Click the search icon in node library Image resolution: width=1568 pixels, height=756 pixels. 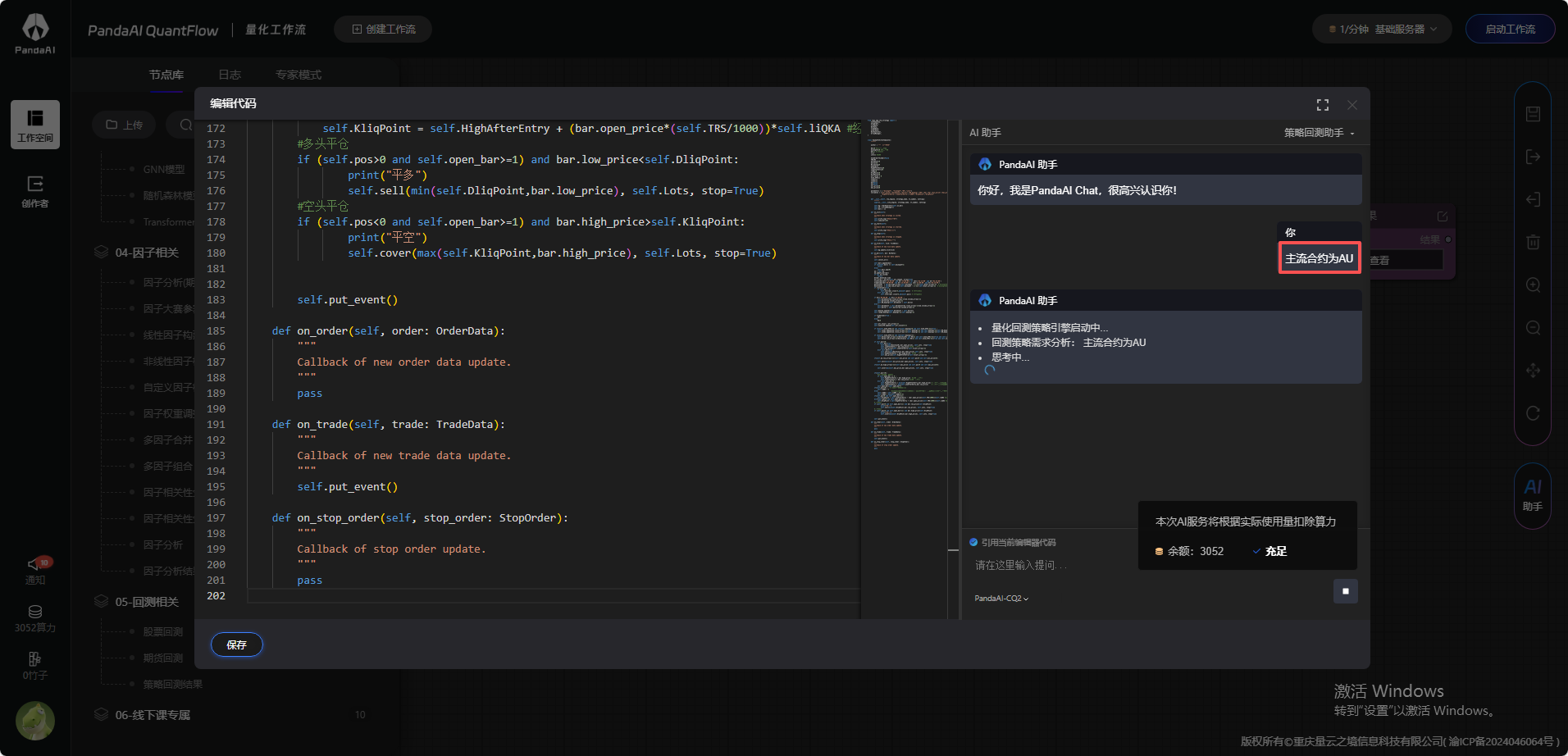(x=185, y=125)
